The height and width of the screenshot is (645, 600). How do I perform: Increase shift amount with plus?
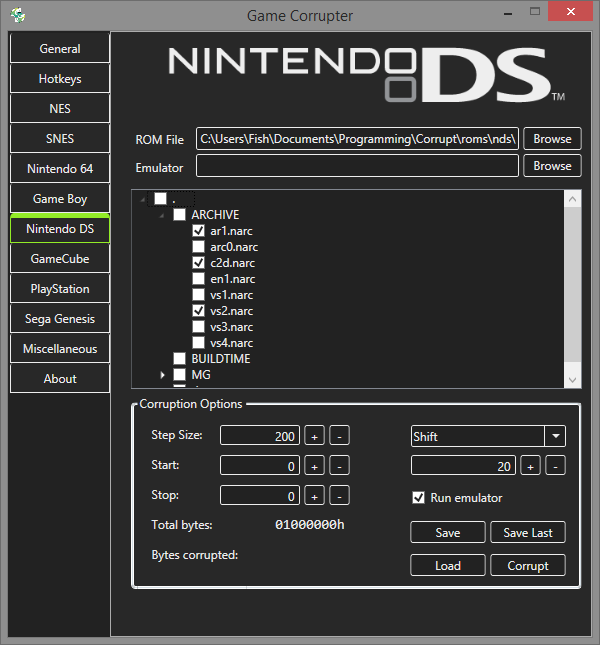coord(531,466)
